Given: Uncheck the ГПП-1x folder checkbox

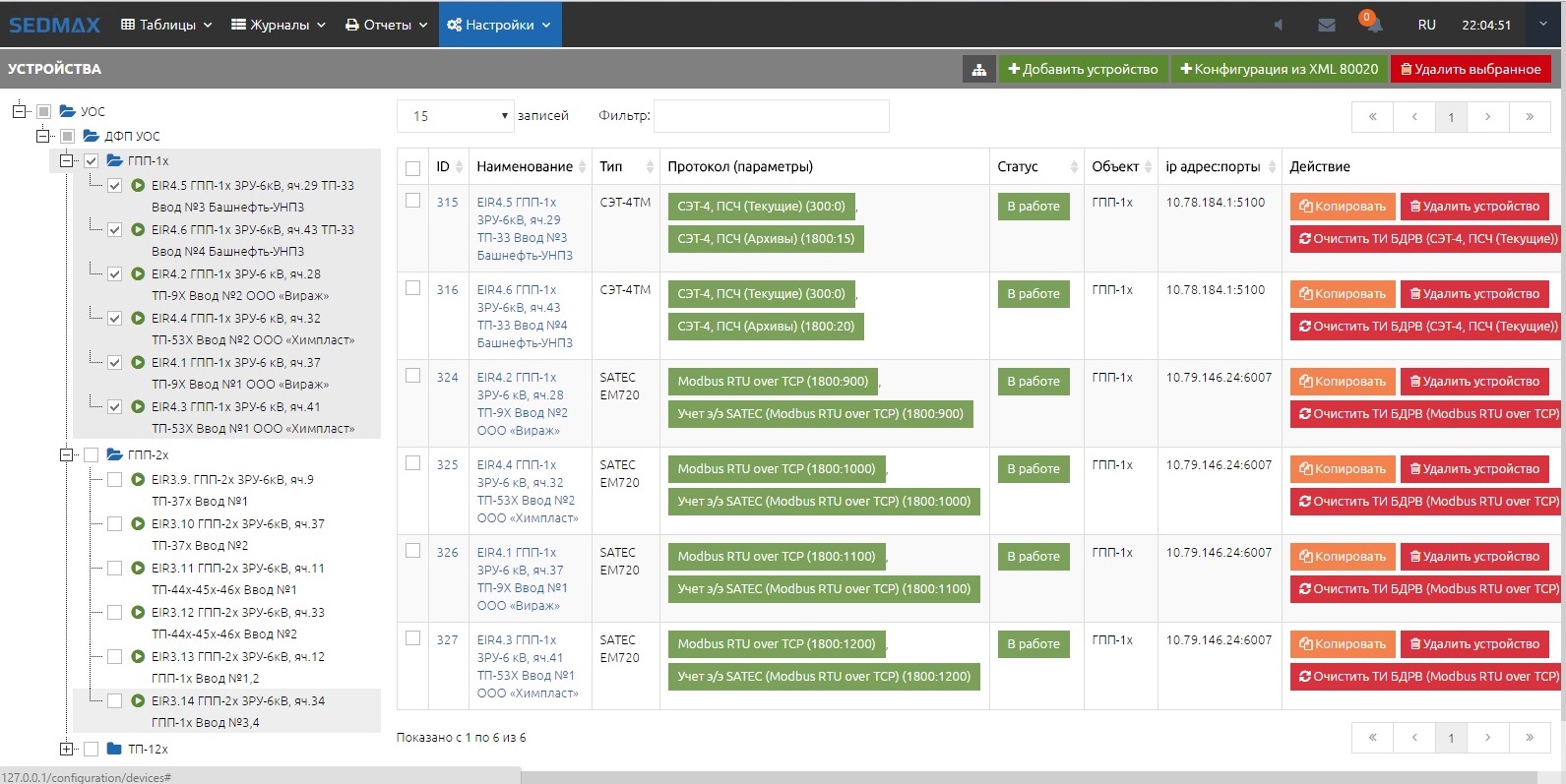Looking at the screenshot, I should (x=92, y=161).
